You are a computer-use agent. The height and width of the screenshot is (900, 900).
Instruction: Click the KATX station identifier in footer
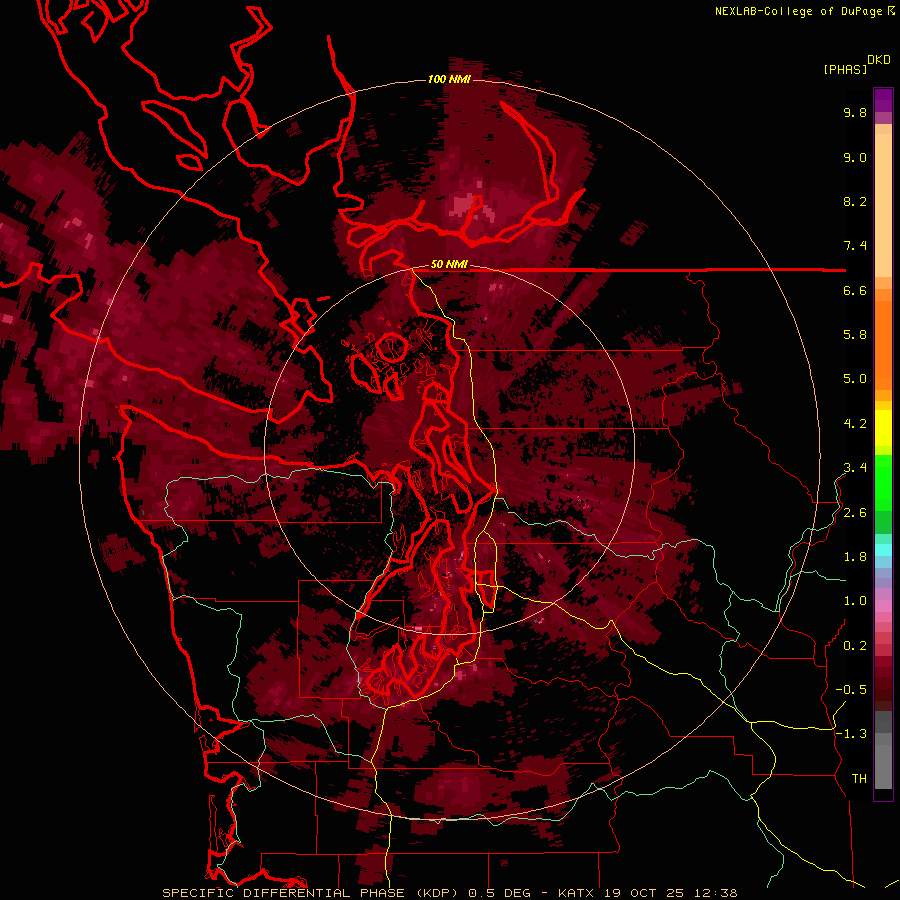point(578,893)
